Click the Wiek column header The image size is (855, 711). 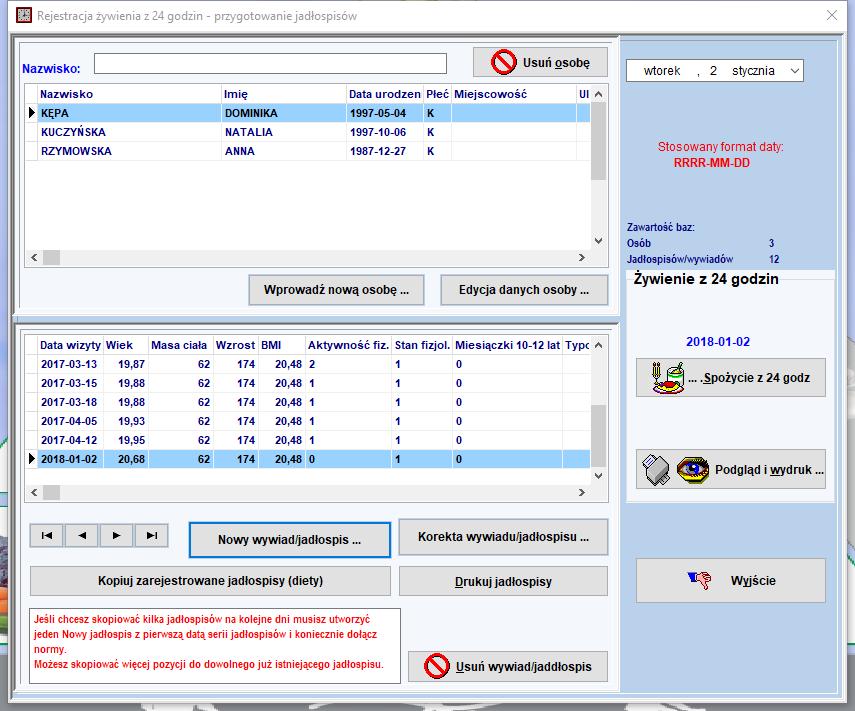click(x=126, y=345)
